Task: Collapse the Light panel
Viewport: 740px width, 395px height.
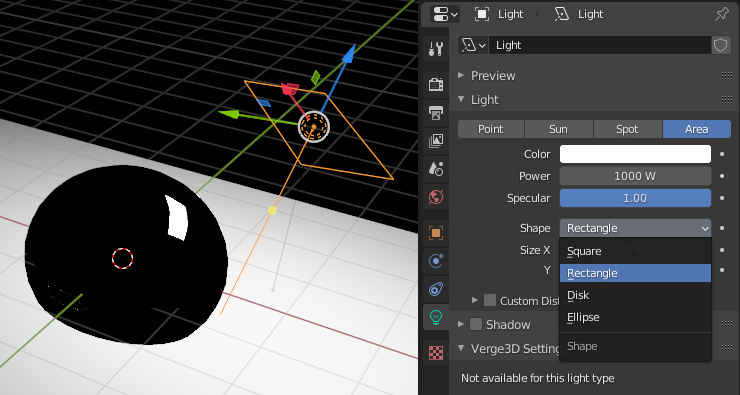Action: (461, 99)
